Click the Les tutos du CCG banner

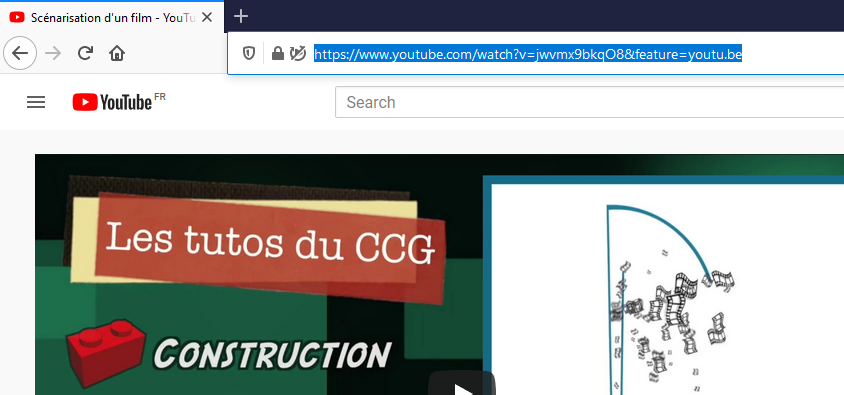pos(269,242)
